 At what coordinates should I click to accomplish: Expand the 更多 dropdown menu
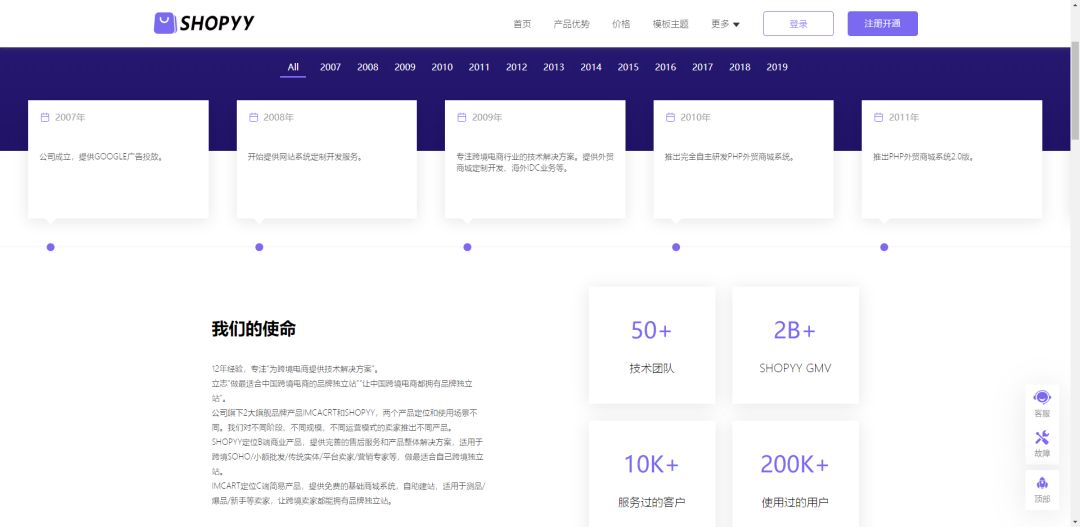pyautogui.click(x=725, y=24)
